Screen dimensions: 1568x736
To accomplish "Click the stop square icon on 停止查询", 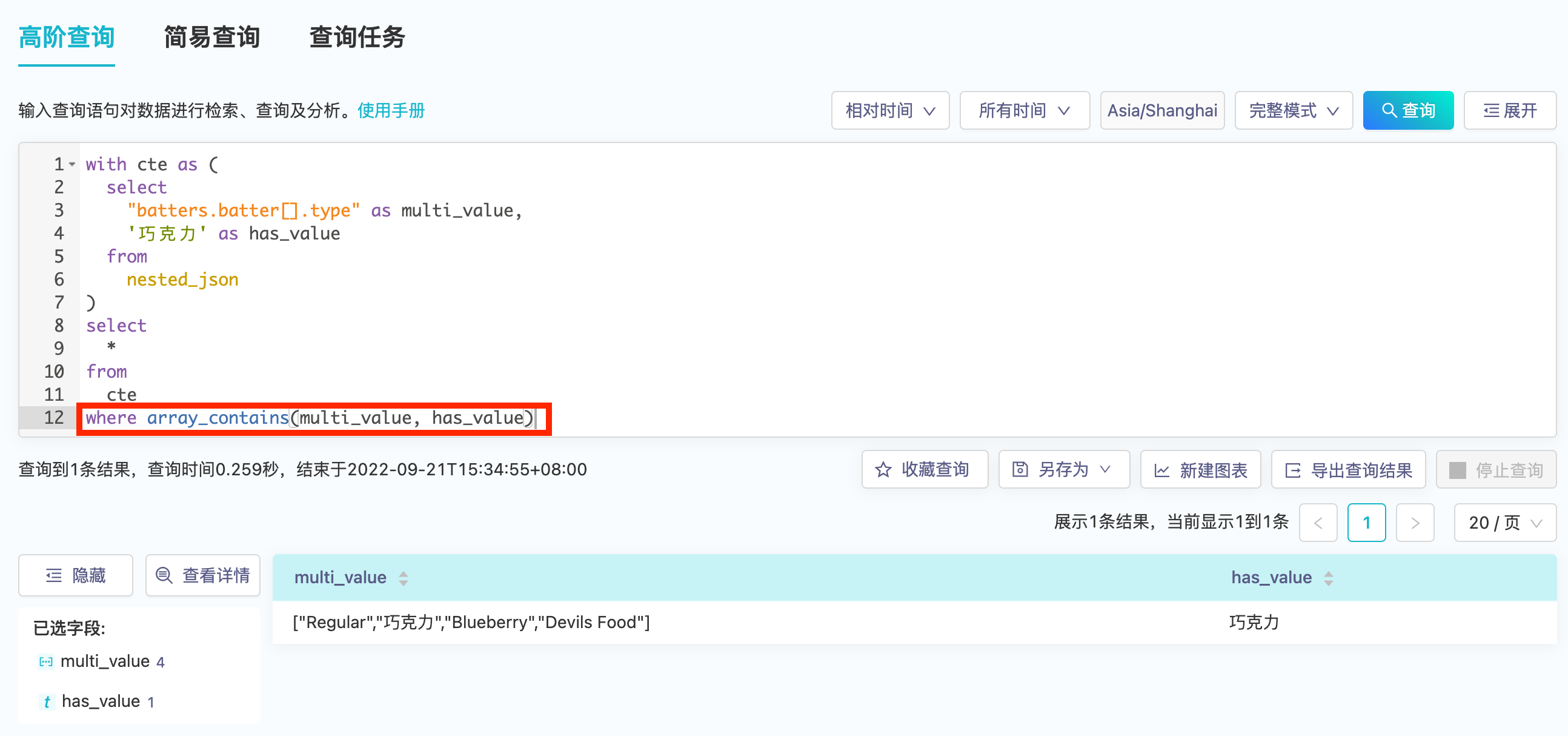I will 1457,470.
